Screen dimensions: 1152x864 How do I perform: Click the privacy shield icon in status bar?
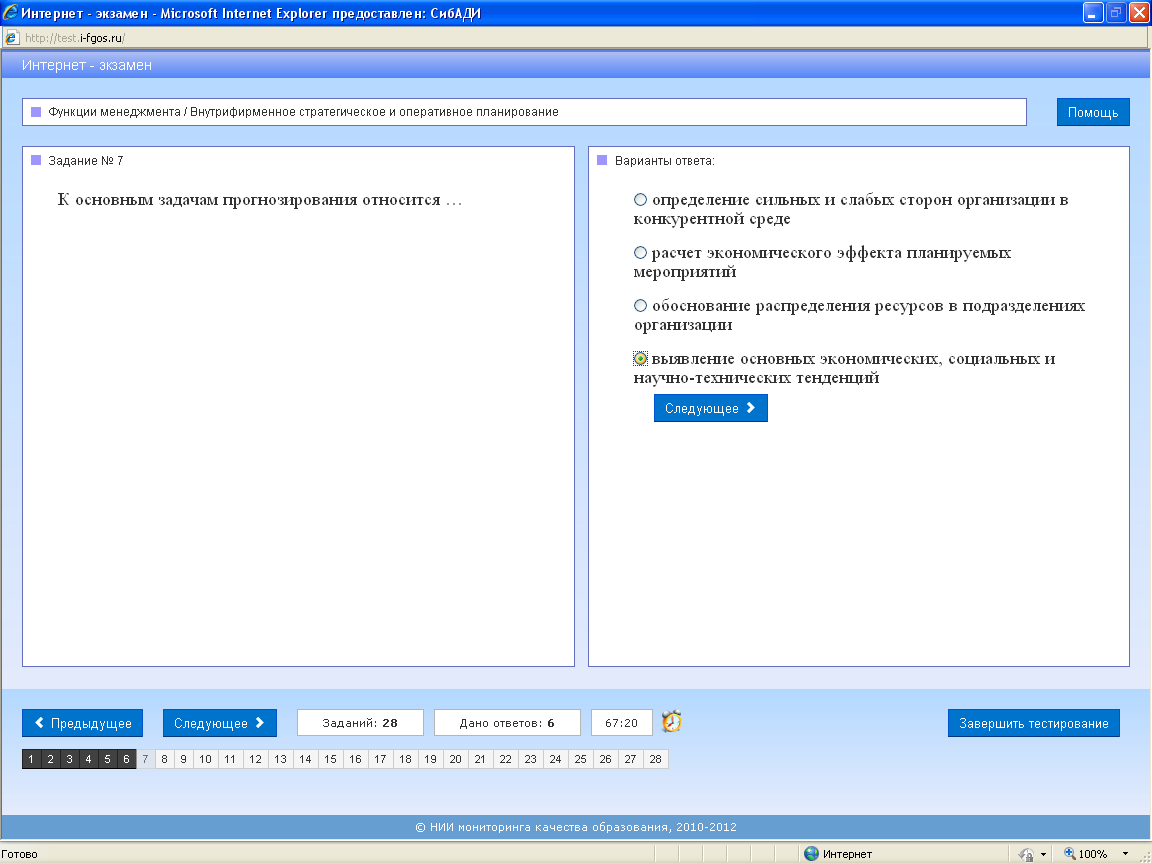pos(1026,854)
